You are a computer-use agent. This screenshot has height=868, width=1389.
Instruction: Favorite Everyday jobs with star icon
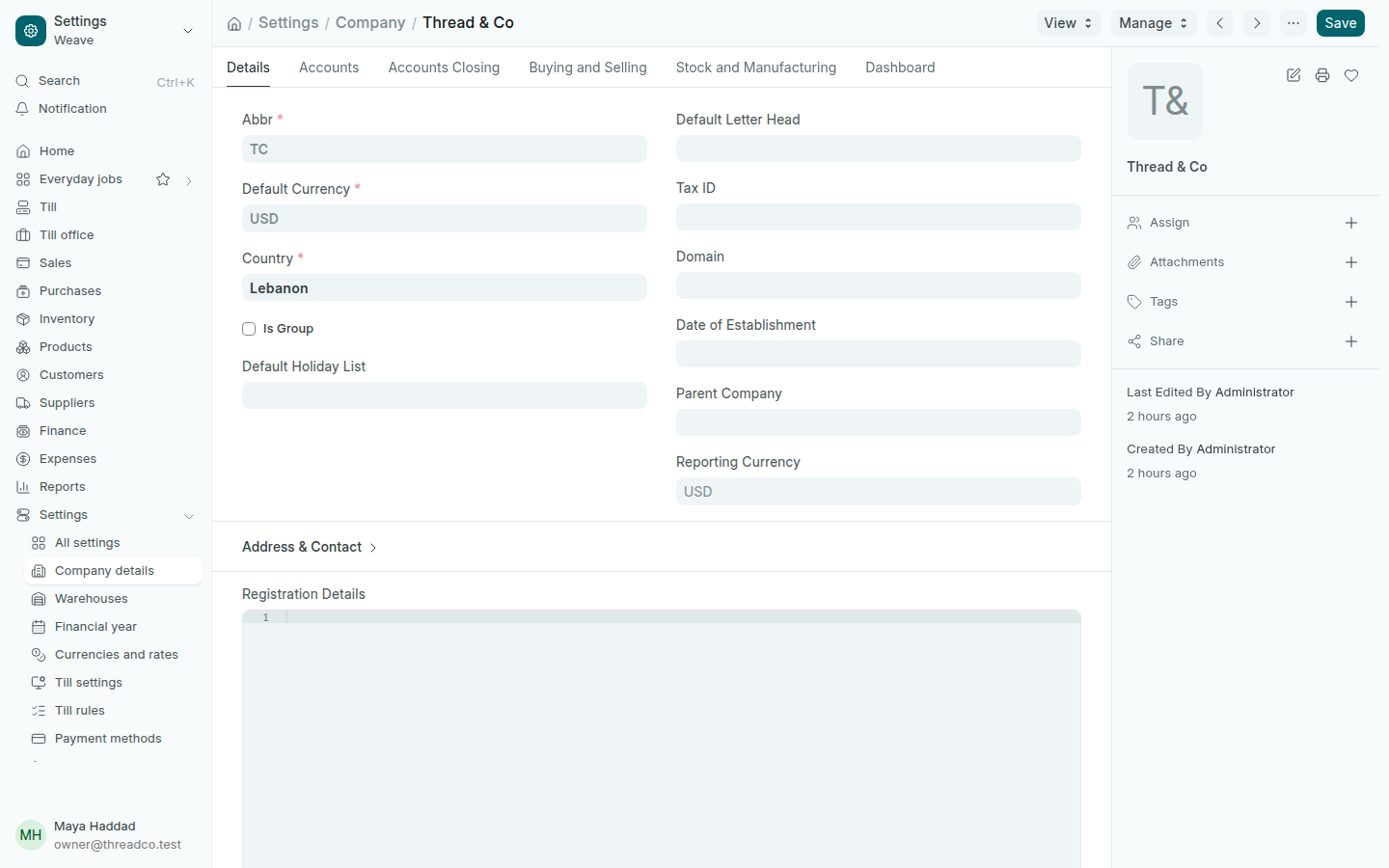(163, 179)
